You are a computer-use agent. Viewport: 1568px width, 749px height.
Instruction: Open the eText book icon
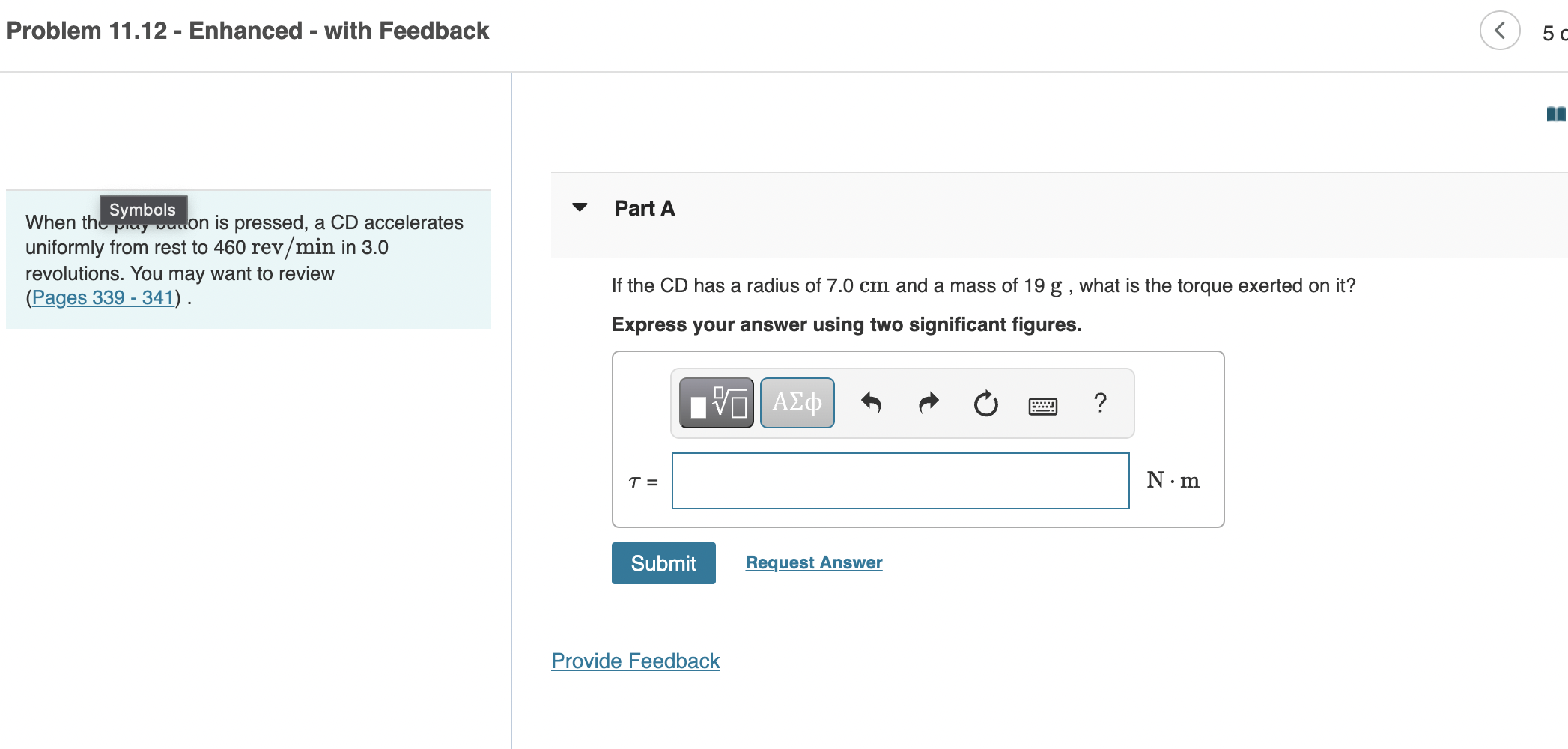(1555, 114)
